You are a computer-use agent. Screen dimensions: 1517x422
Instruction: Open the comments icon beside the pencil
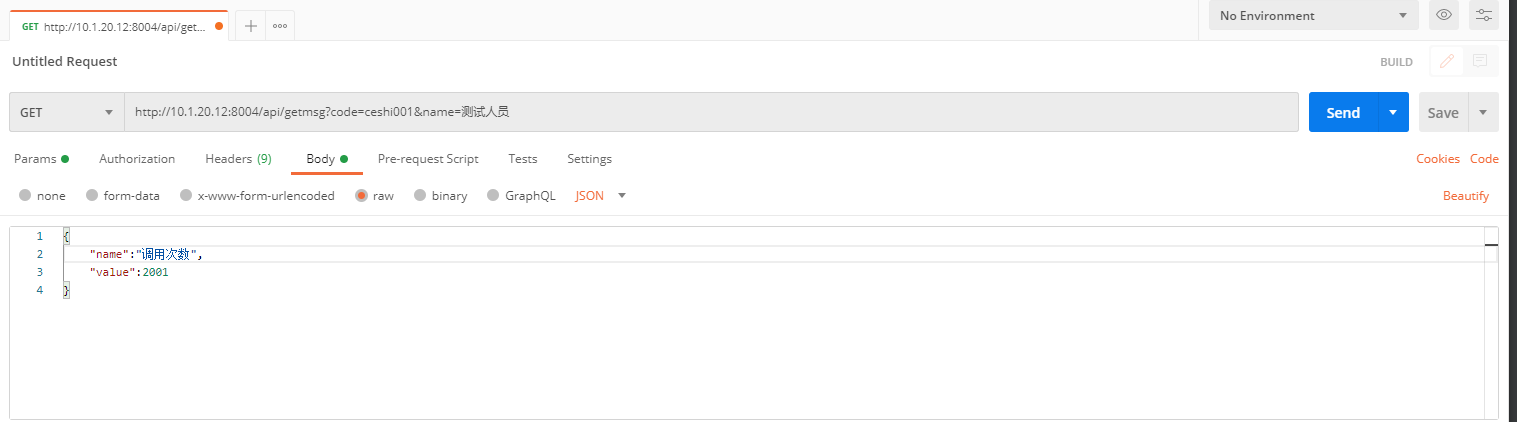(x=1480, y=62)
